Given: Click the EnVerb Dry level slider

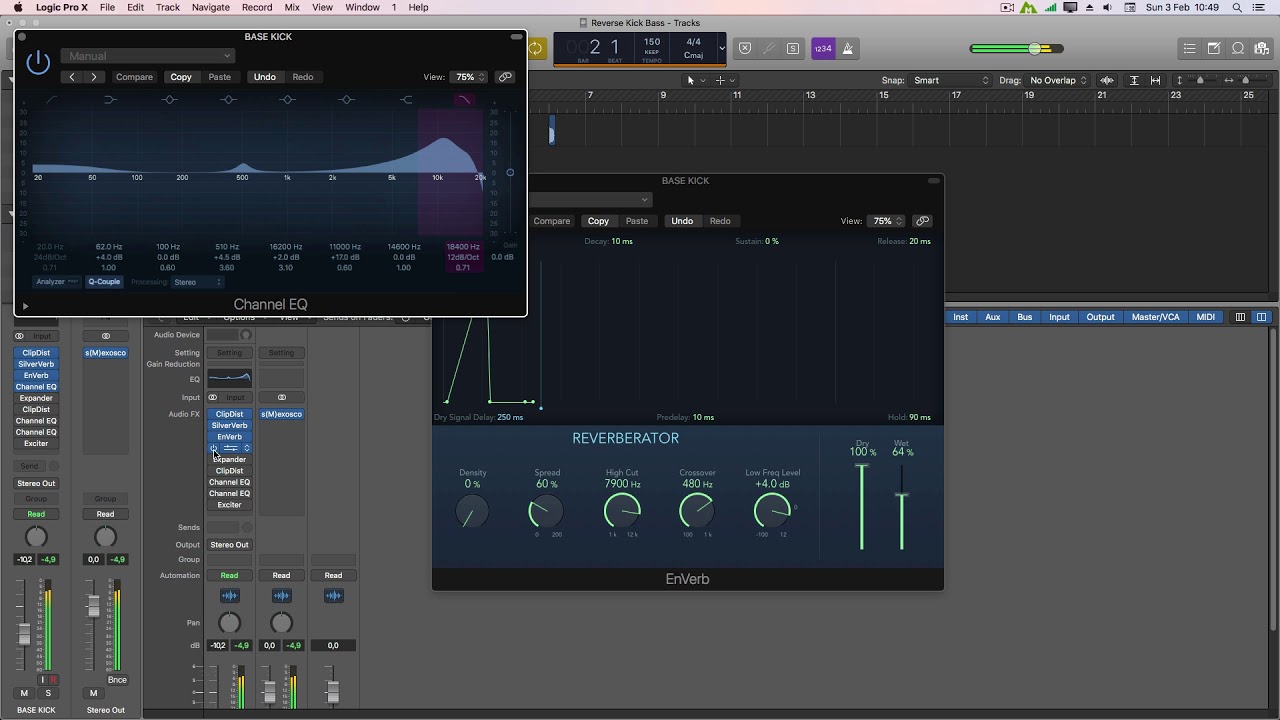Looking at the screenshot, I should pyautogui.click(x=862, y=505).
